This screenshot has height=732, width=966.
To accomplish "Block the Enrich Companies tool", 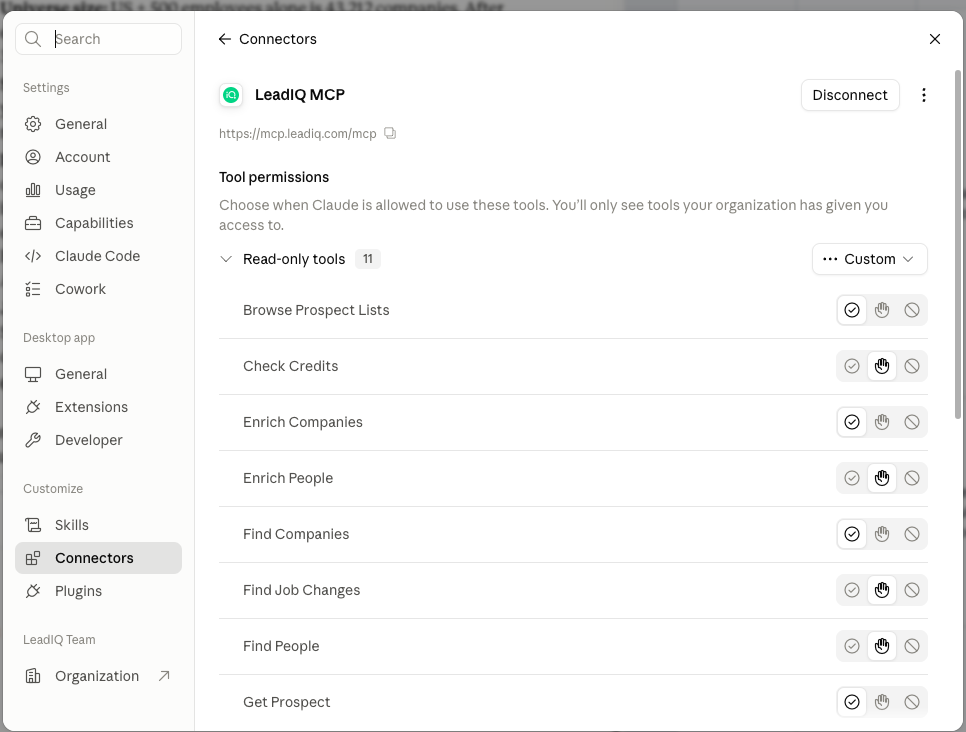I will tap(912, 422).
